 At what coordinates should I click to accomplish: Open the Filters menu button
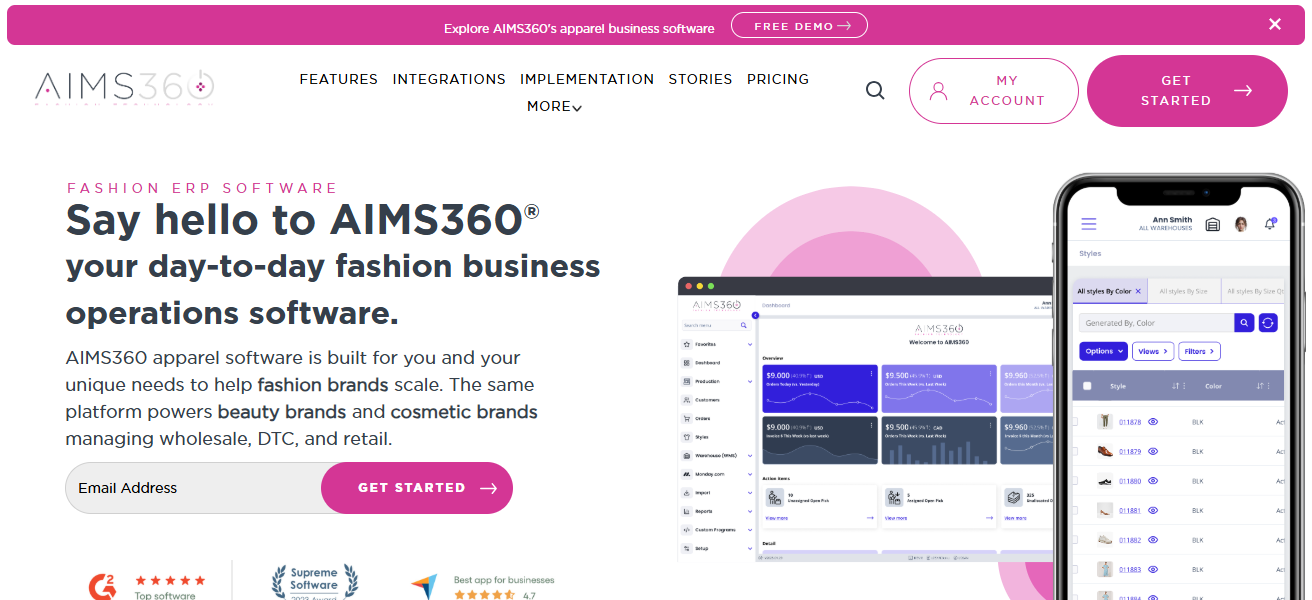tap(1200, 351)
